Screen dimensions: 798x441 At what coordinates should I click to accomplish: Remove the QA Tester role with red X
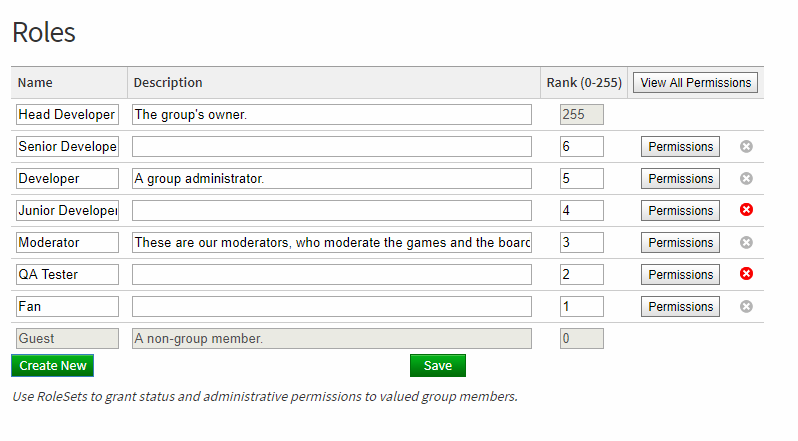[x=746, y=274]
